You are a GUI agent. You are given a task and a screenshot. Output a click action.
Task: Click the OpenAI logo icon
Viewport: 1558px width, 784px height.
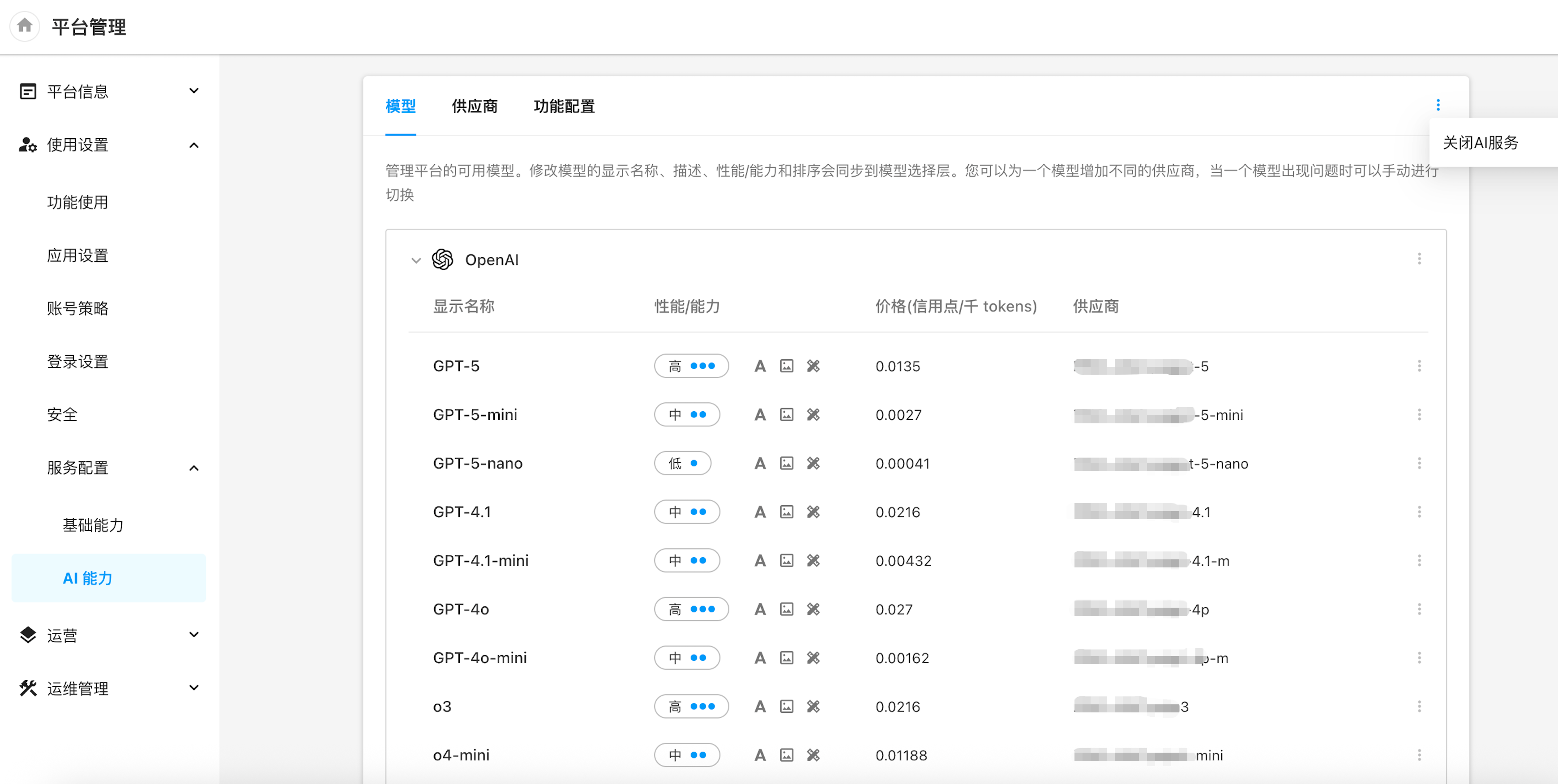click(443, 259)
